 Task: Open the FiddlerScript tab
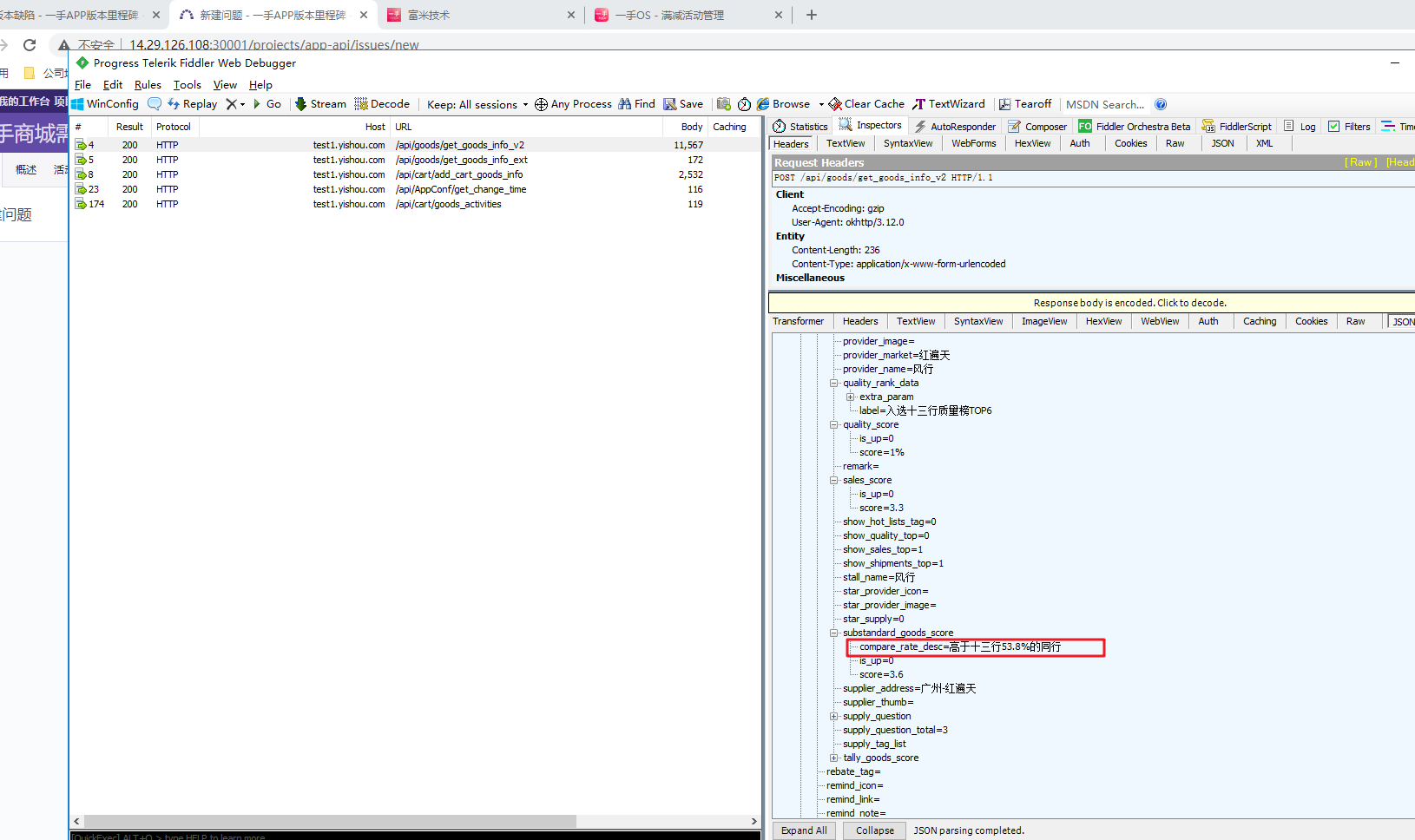pos(1237,127)
